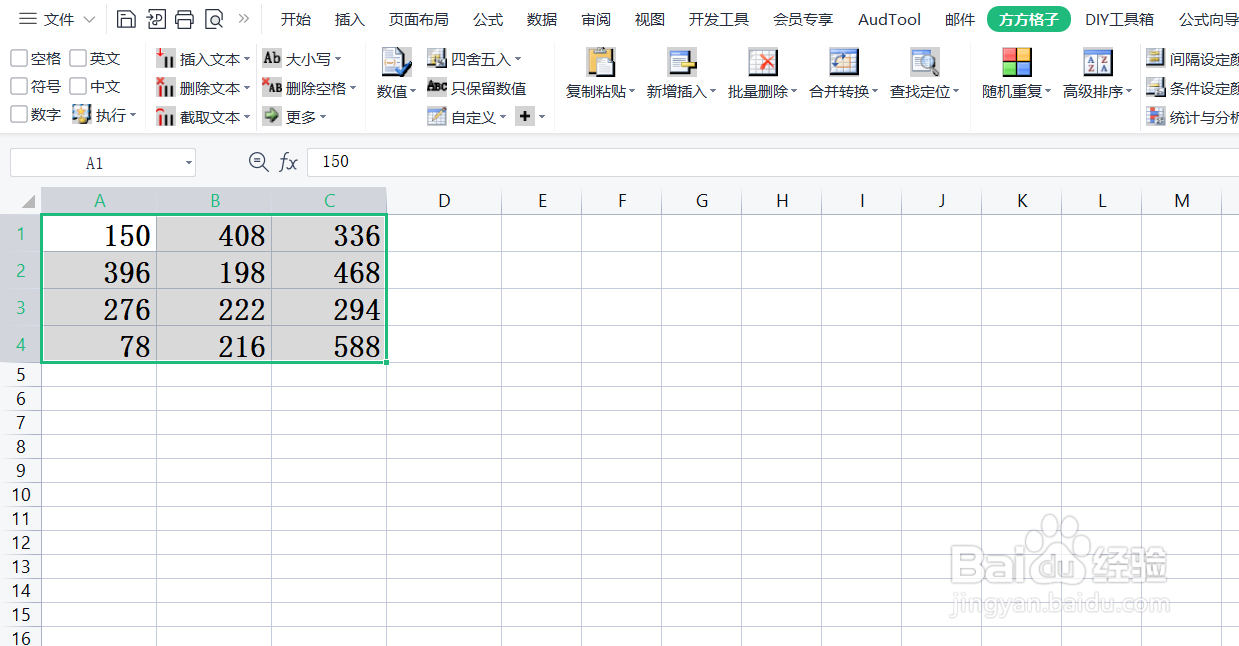Click the 数值 tool icon

tap(396, 63)
